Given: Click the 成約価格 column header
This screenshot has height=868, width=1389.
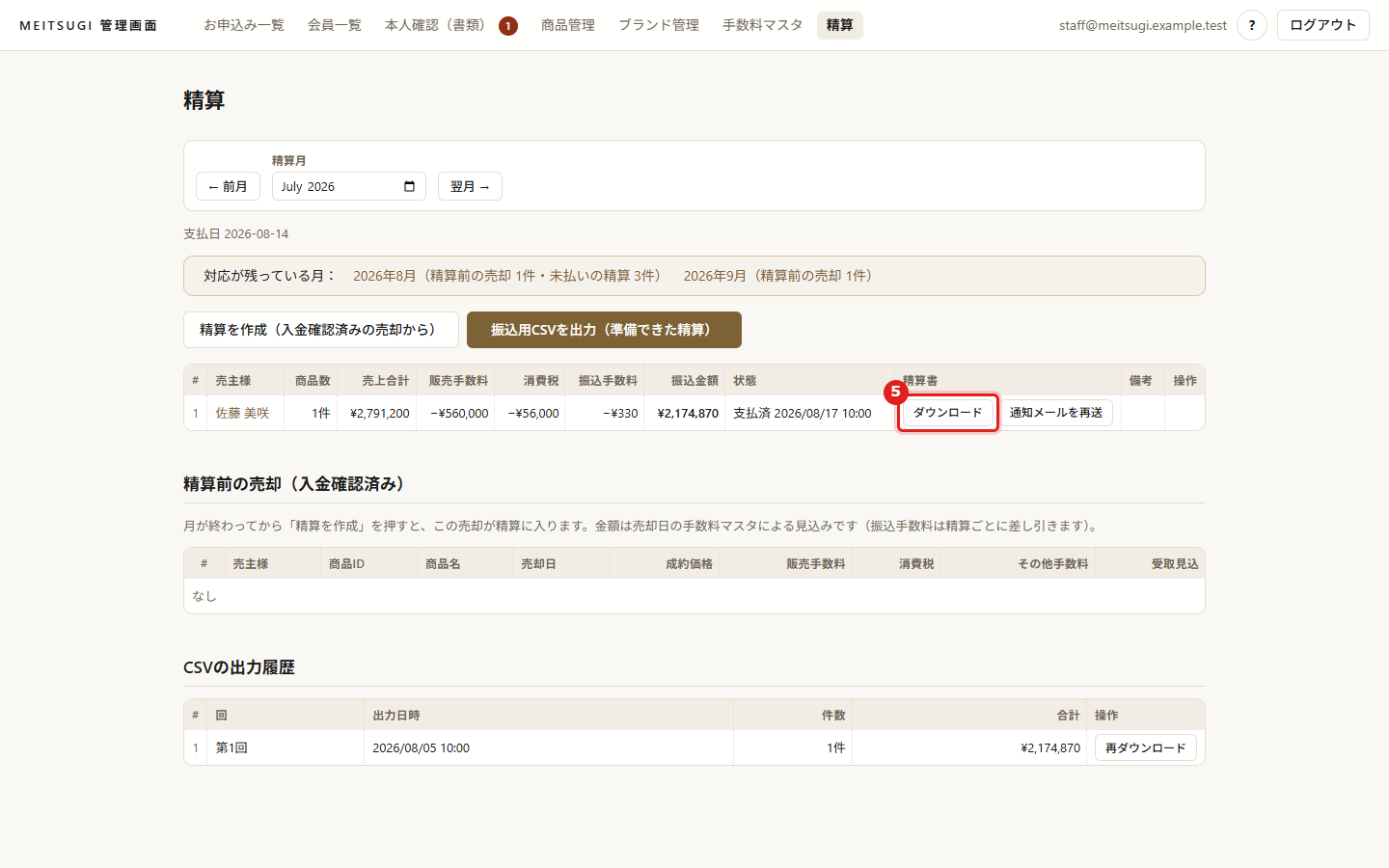Looking at the screenshot, I should click(x=689, y=564).
